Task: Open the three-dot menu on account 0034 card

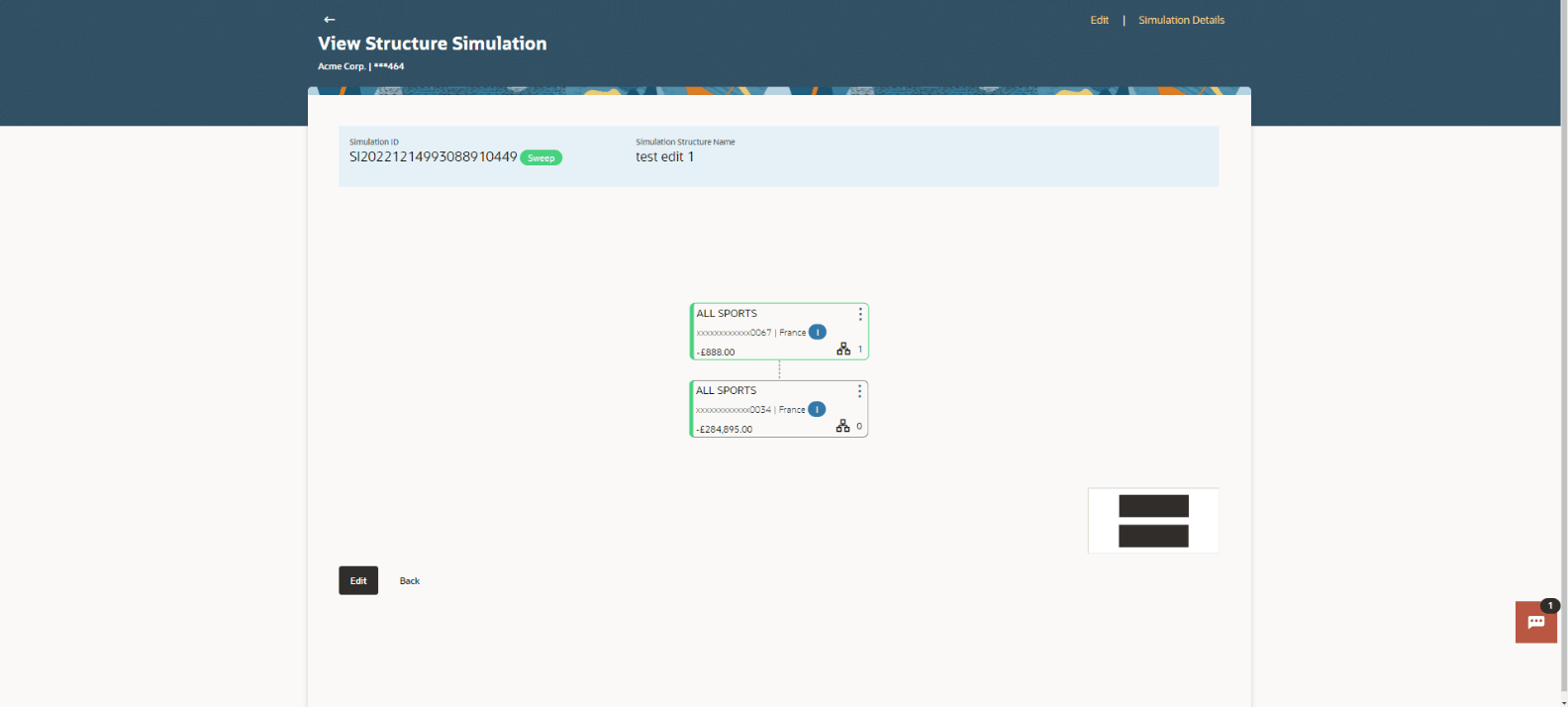Action: tap(859, 391)
